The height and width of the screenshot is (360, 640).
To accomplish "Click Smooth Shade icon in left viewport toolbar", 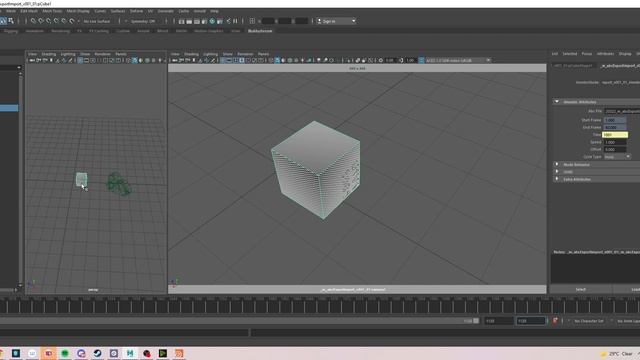I will click(x=134, y=60).
